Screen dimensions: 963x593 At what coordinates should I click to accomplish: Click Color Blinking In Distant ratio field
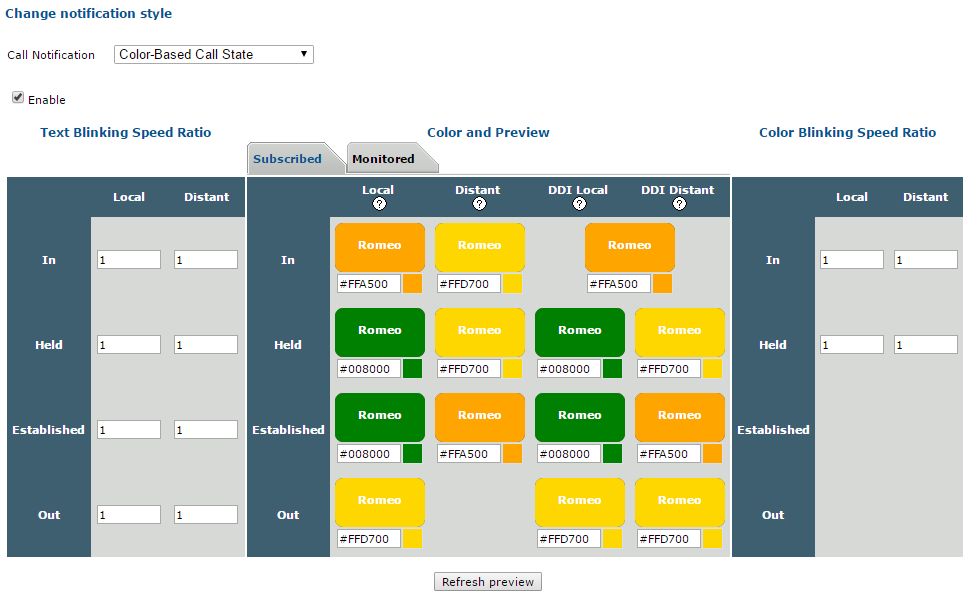tap(926, 260)
